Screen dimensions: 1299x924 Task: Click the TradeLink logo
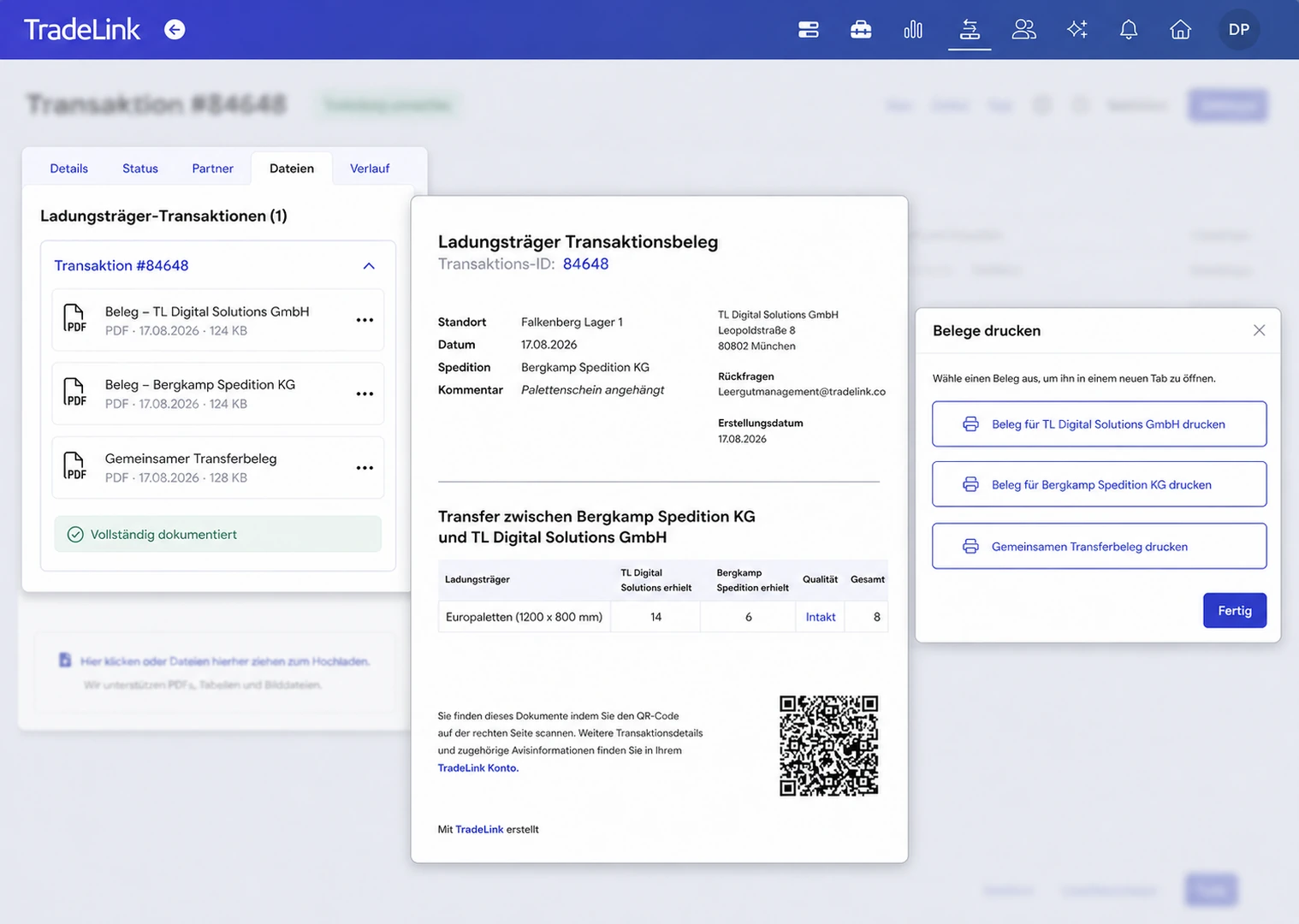pos(81,30)
